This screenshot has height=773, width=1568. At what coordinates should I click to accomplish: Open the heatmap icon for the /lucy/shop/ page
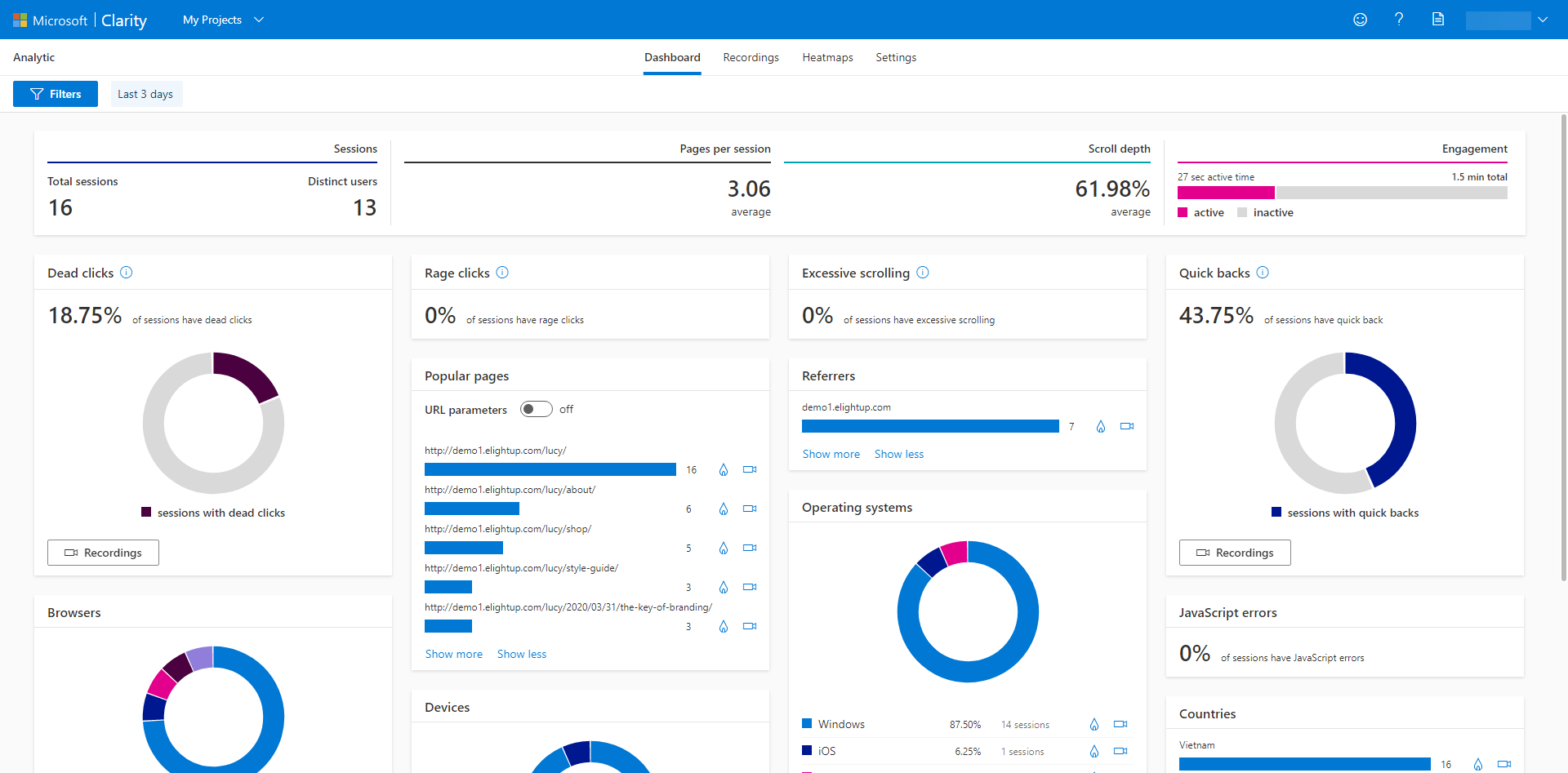[724, 548]
